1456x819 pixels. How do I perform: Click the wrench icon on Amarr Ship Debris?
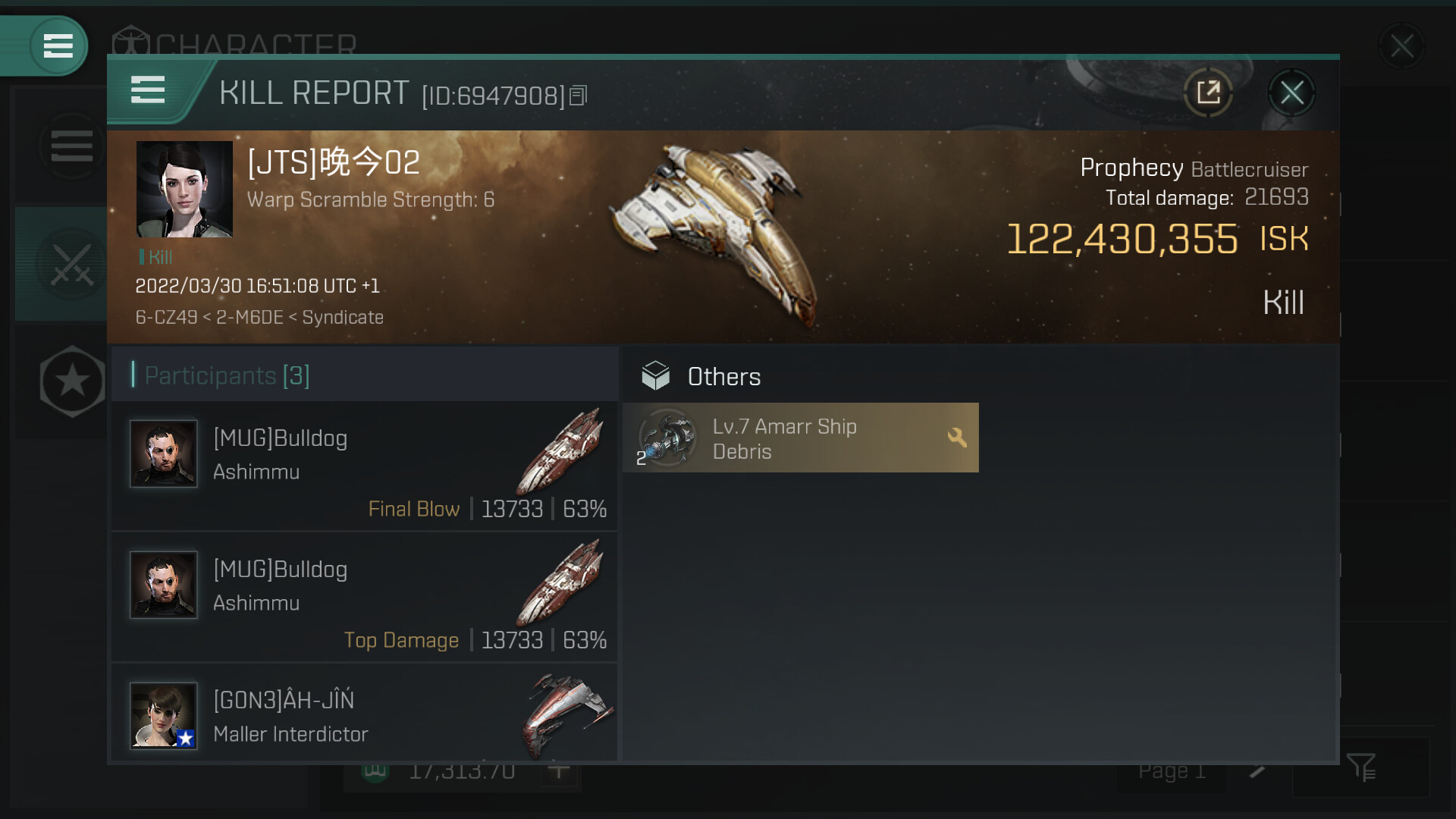pos(956,438)
